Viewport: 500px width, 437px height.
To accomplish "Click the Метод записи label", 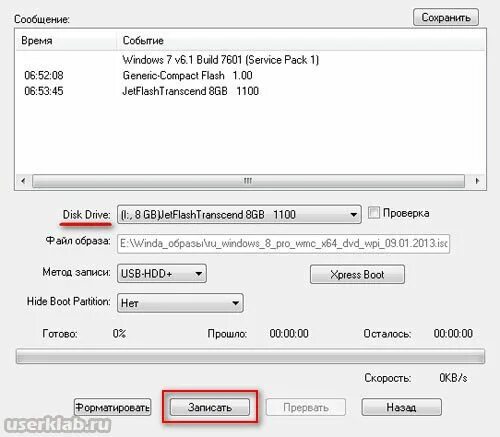I will click(76, 272).
